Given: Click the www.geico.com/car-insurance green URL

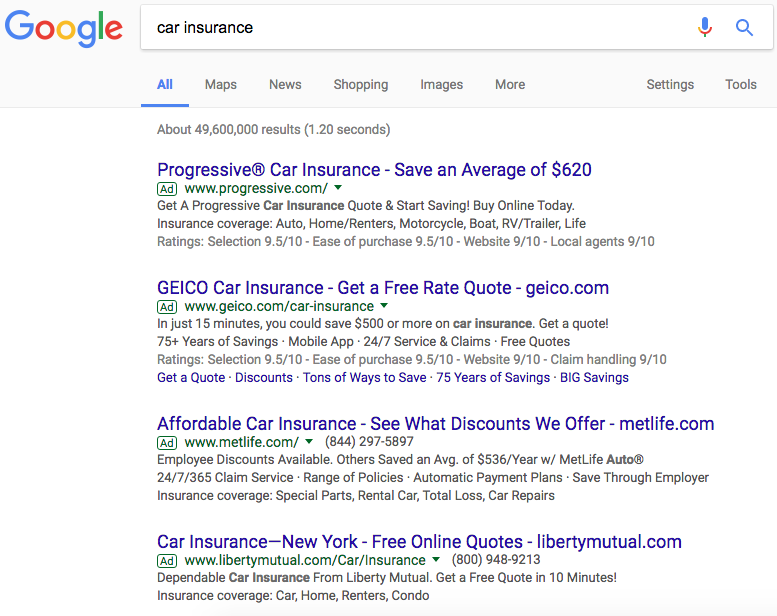Looking at the screenshot, I should 279,306.
